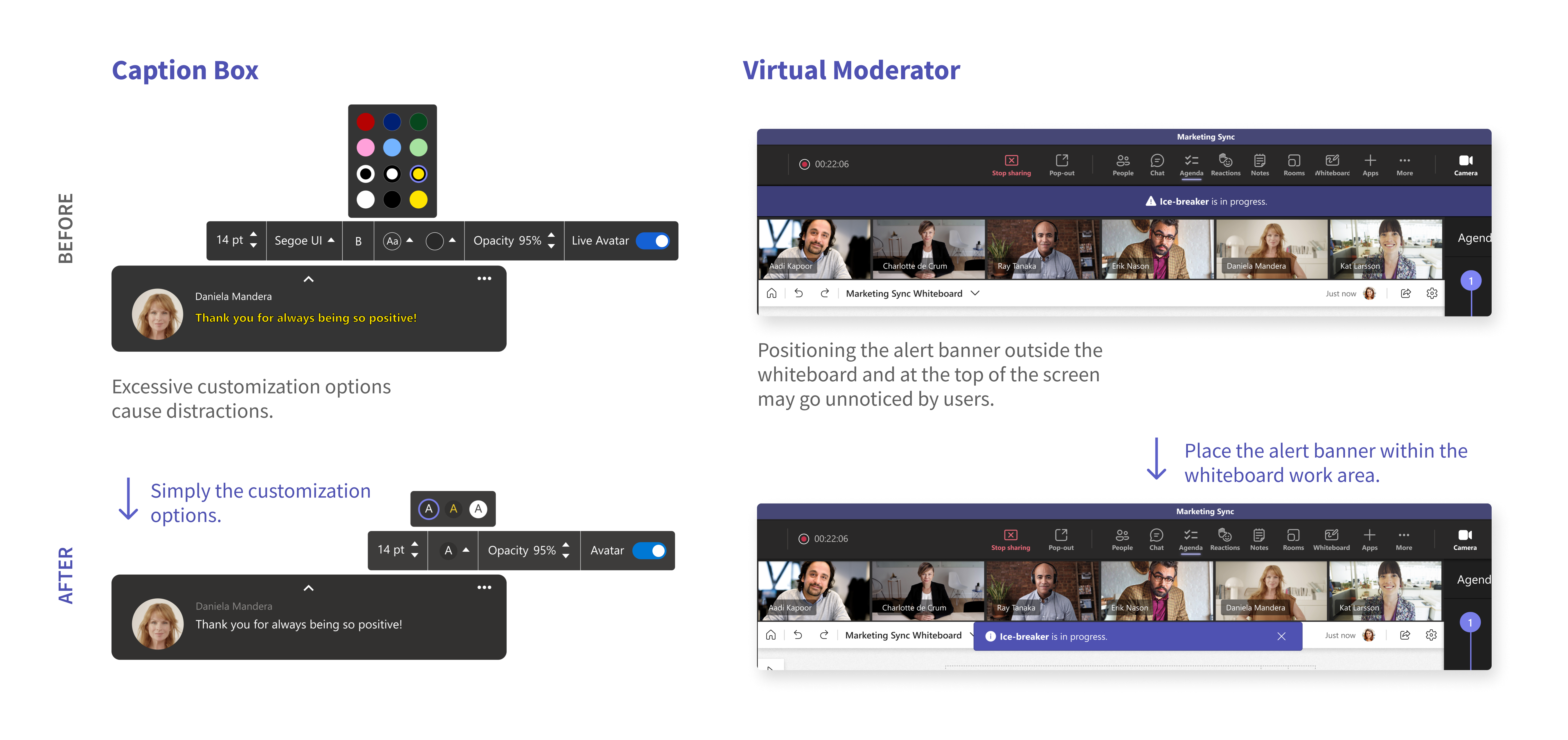Open Whiteboard in the bottom meeting toolbar
The width and height of the screenshot is (1568, 740).
pyautogui.click(x=1331, y=540)
